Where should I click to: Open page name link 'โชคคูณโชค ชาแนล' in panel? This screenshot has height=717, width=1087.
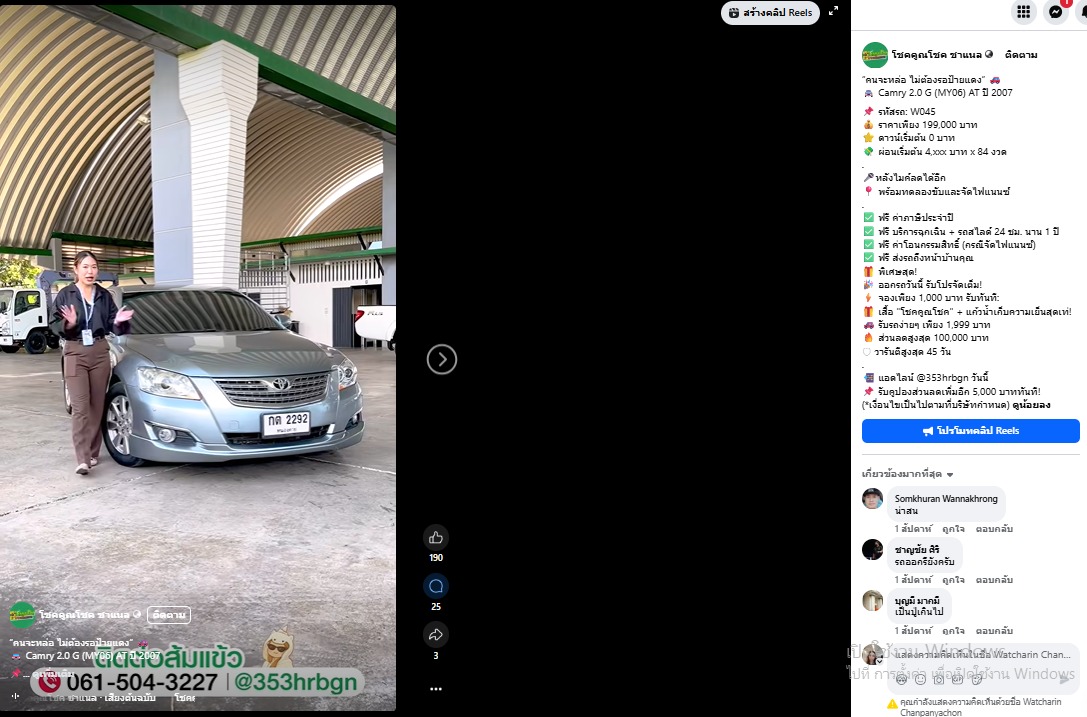pyautogui.click(x=937, y=55)
